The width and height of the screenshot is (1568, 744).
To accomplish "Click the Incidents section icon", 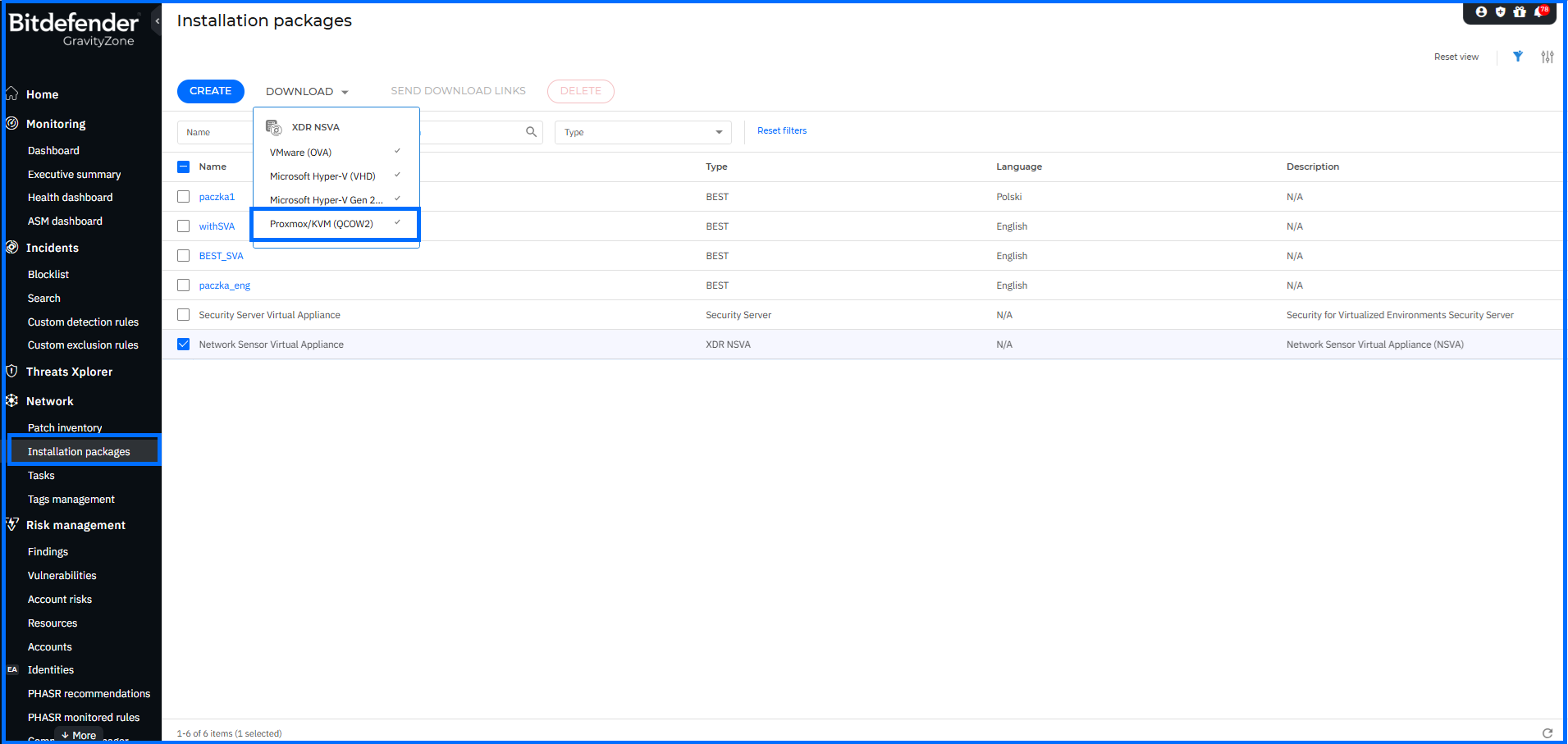I will 12,247.
